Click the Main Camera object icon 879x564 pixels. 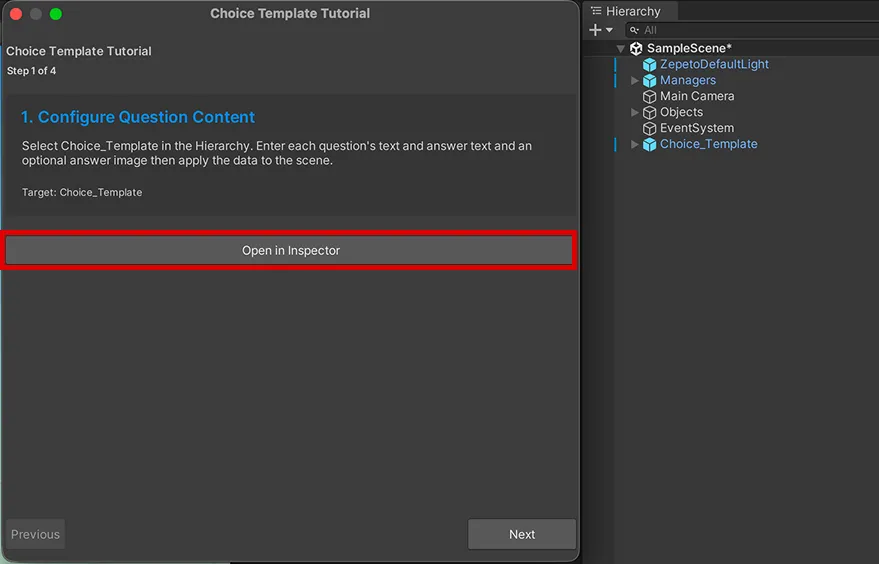649,96
